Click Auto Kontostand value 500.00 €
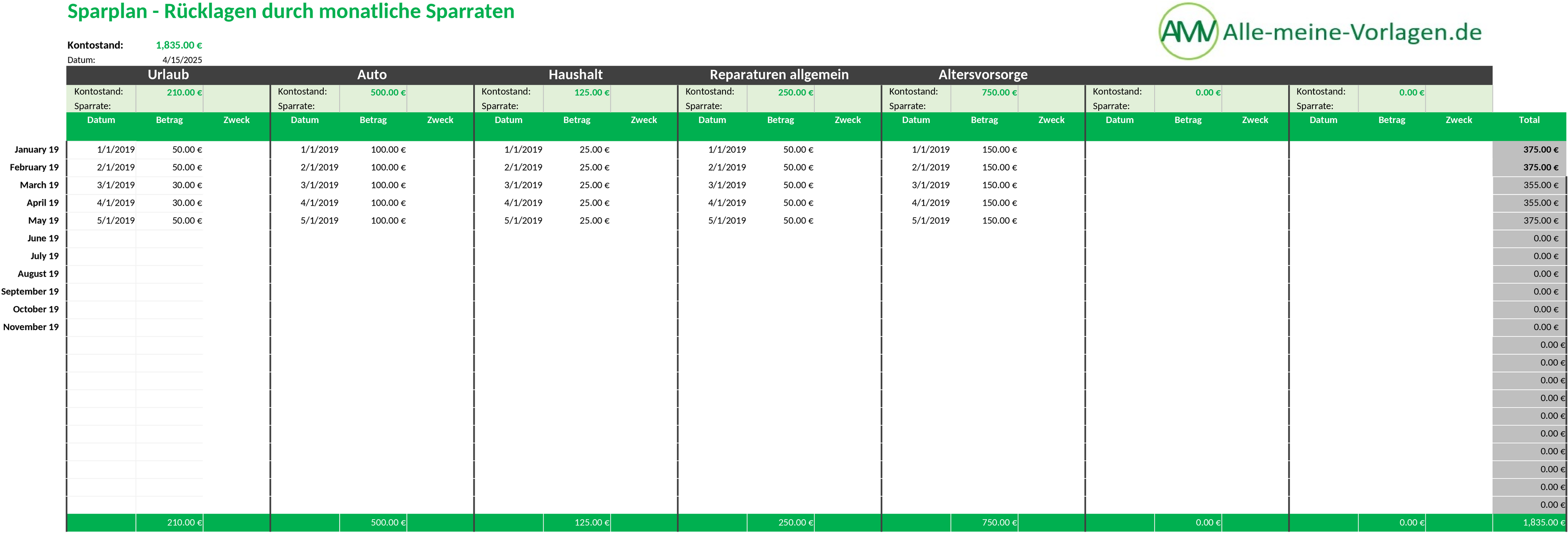1568x533 pixels. [388, 92]
